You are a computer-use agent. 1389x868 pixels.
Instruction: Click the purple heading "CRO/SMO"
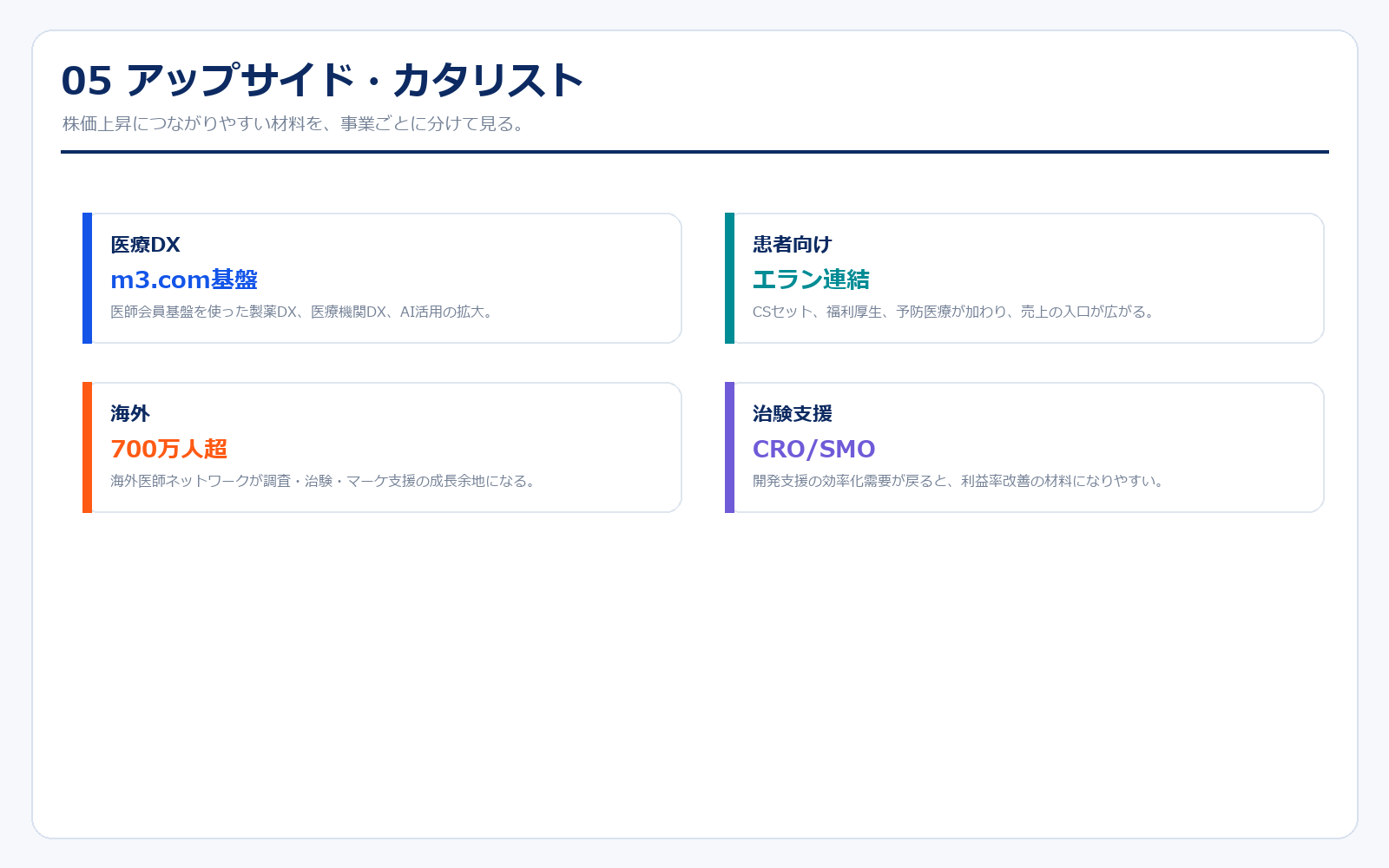coord(813,449)
